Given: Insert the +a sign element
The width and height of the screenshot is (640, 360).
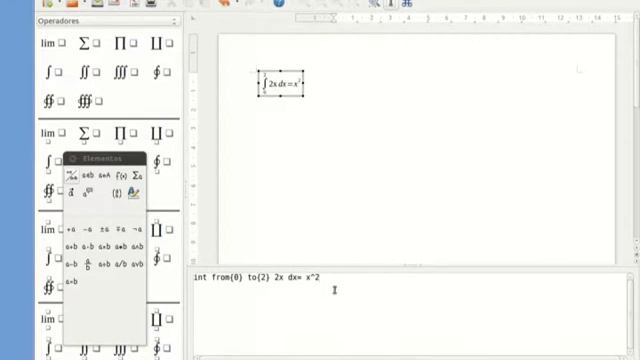Looking at the screenshot, I should point(71,229).
